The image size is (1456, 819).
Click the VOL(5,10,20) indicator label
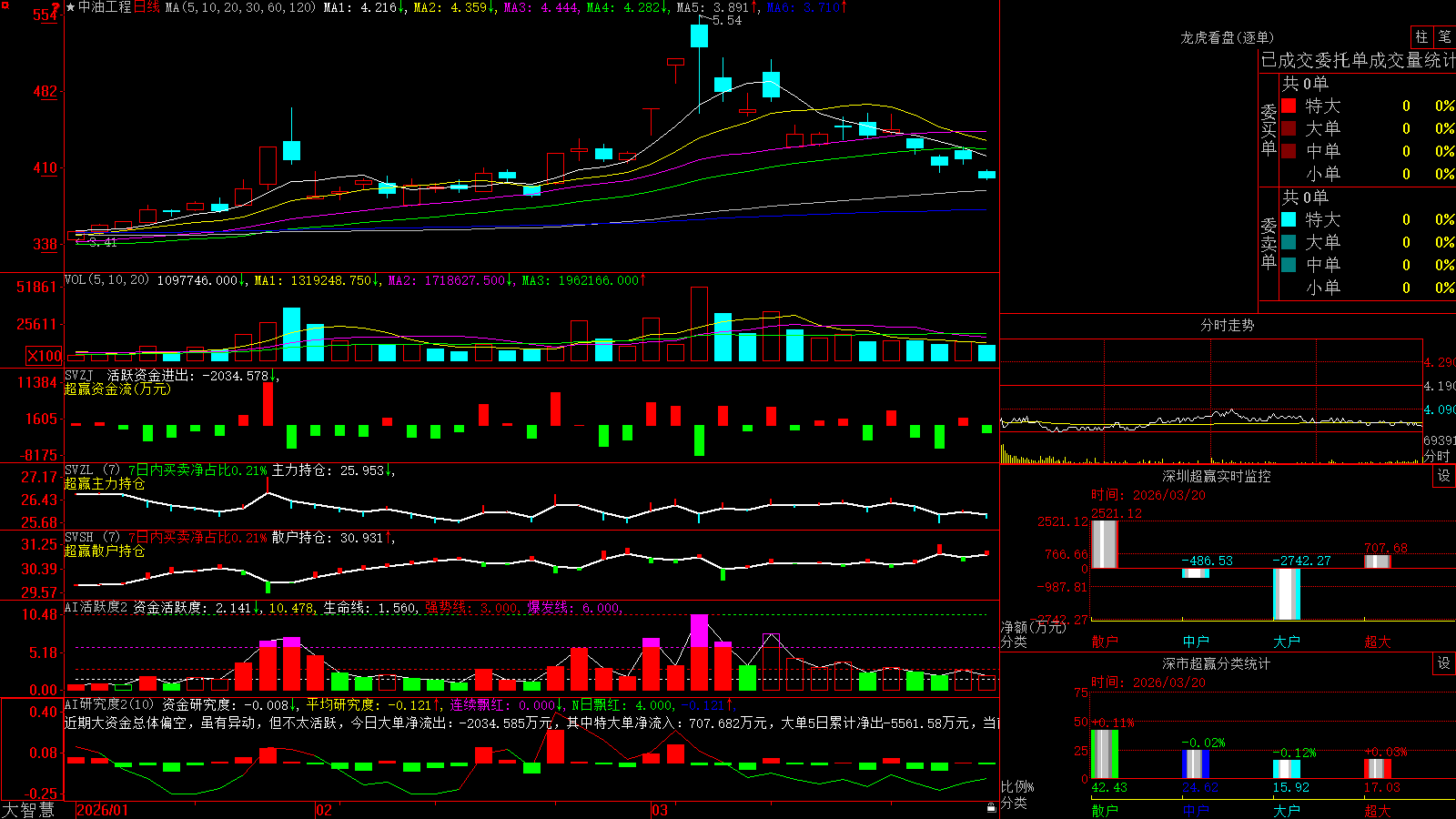106,280
